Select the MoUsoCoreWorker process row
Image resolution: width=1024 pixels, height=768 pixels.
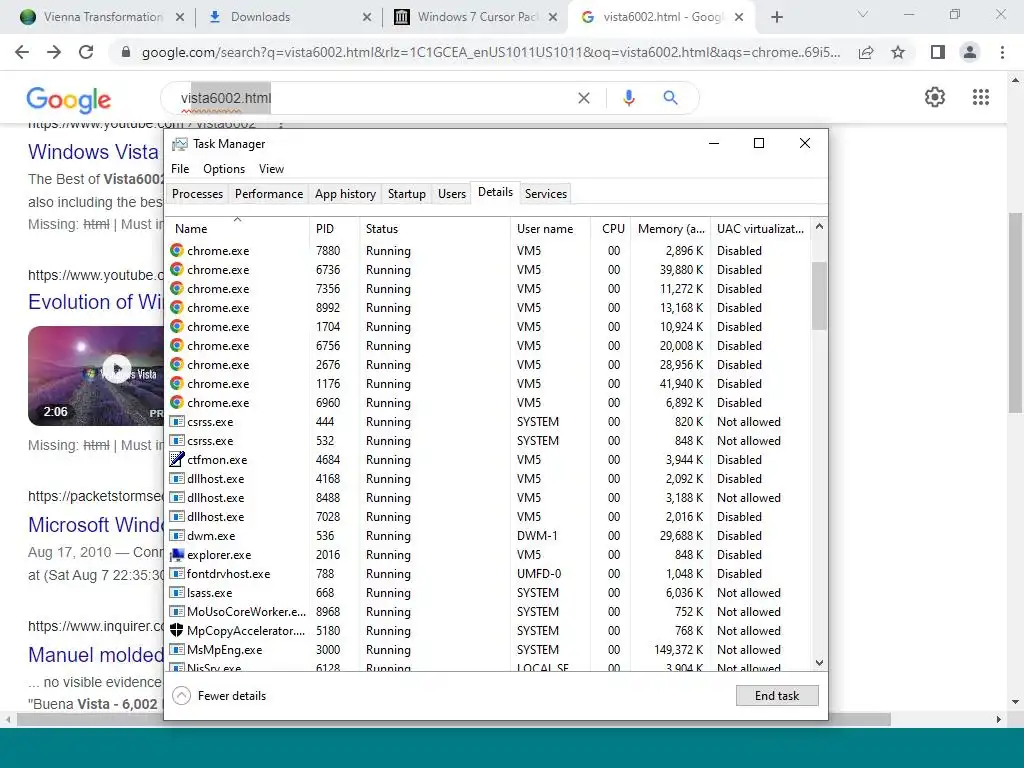488,611
